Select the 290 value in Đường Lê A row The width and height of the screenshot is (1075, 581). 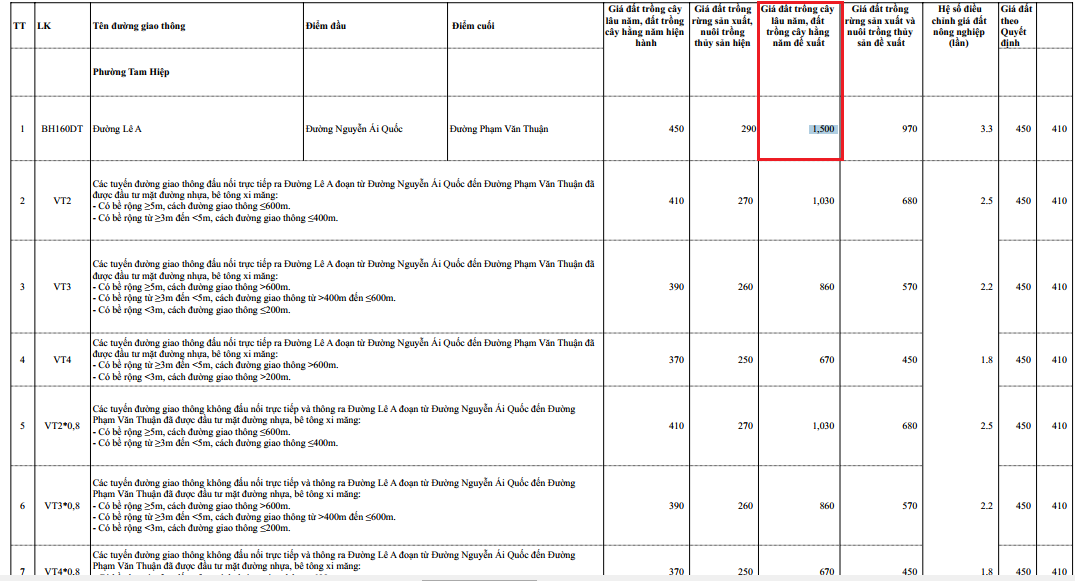[748, 129]
